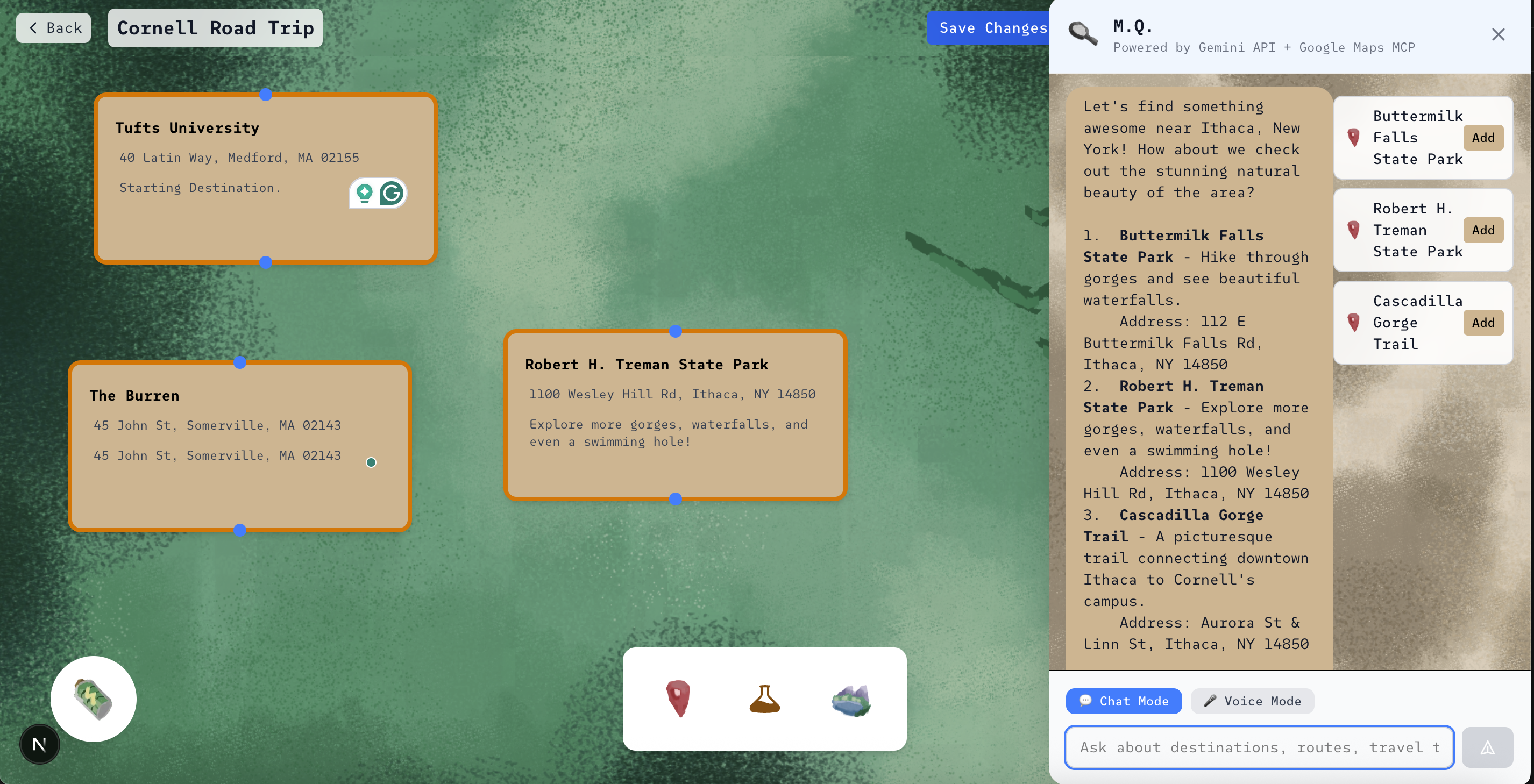Add Buttermilk Falls State Park suggestion
Viewport: 1534px width, 784px height.
[1483, 138]
